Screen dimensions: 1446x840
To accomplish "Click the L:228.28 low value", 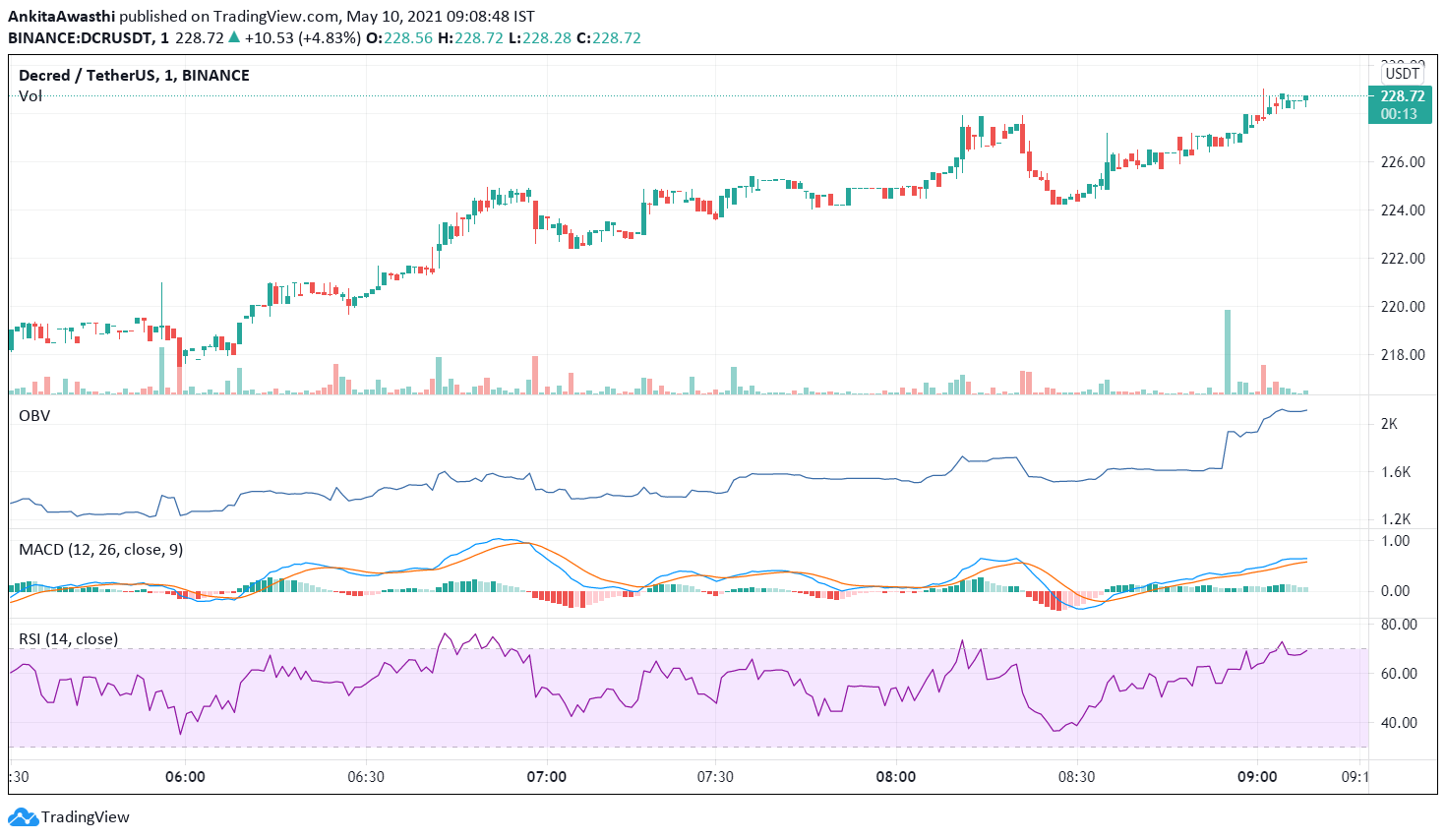I will click(x=540, y=38).
